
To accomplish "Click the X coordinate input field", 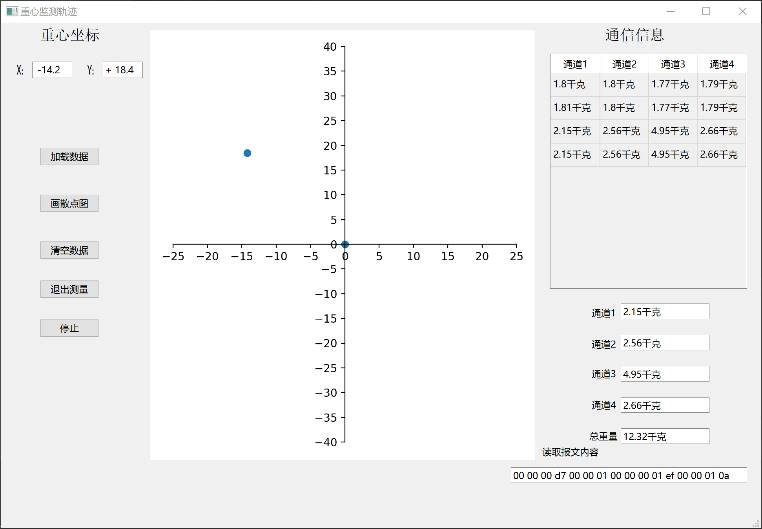I will click(52, 70).
